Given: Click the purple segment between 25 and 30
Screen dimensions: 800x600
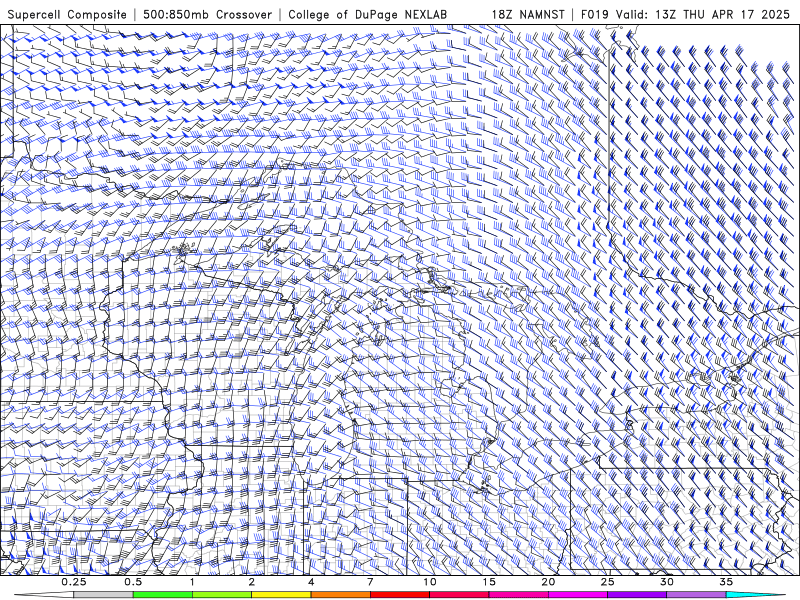Looking at the screenshot, I should point(637,595).
